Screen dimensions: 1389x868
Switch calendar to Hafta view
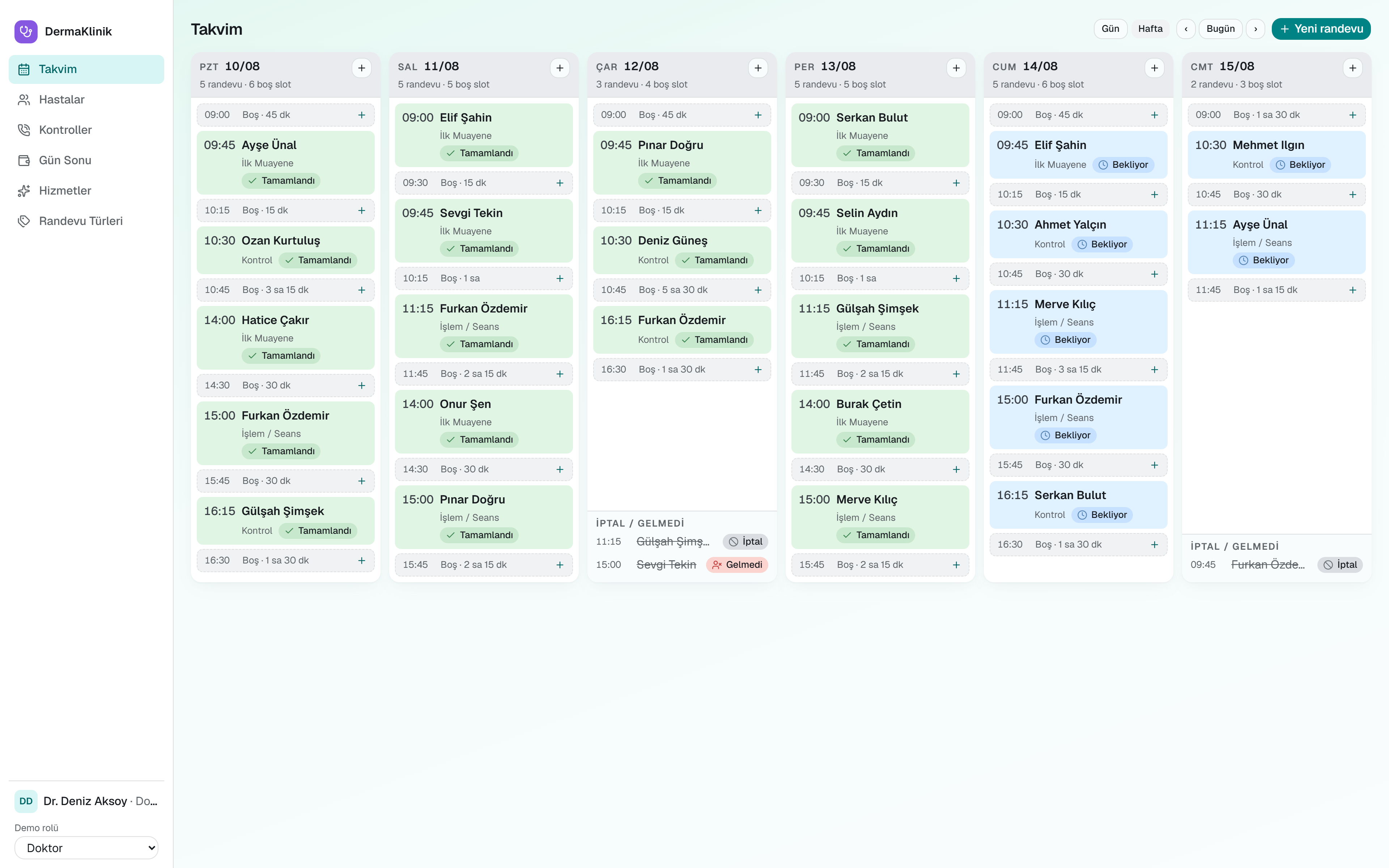1150,29
